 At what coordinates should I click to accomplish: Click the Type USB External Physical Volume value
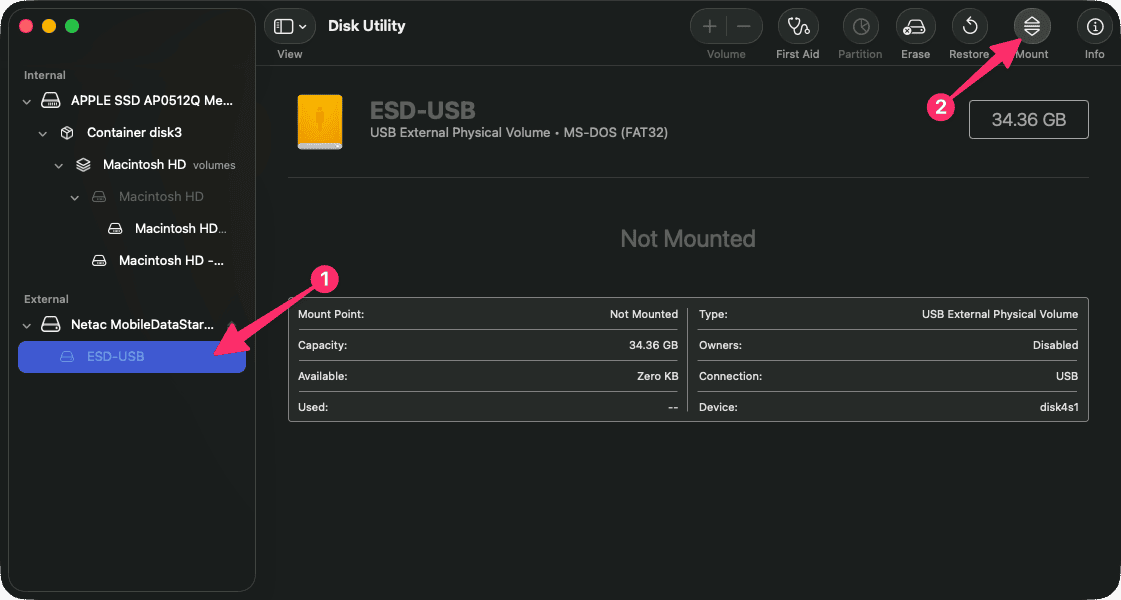pos(1000,314)
